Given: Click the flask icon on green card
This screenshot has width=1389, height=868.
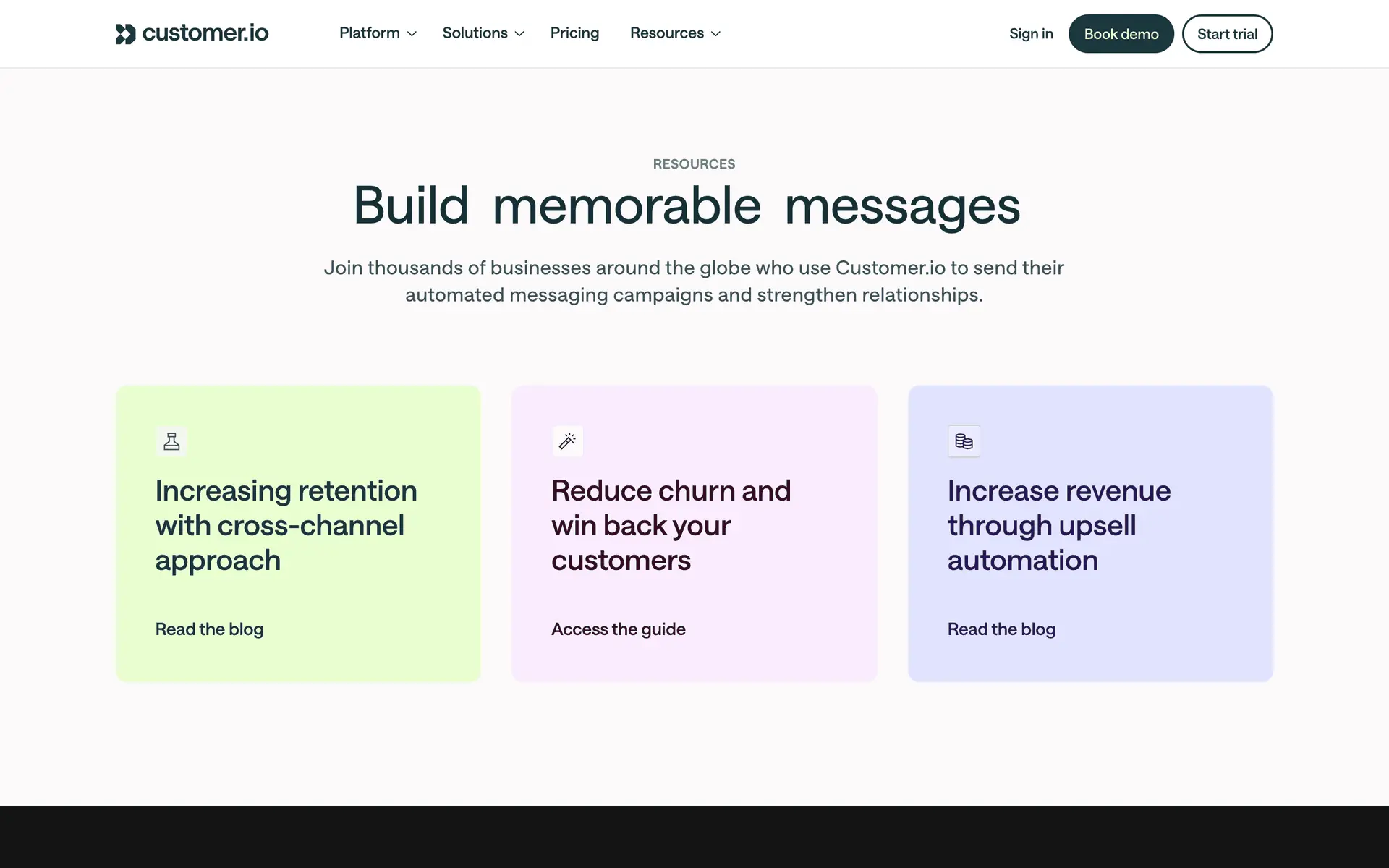Looking at the screenshot, I should pyautogui.click(x=171, y=441).
